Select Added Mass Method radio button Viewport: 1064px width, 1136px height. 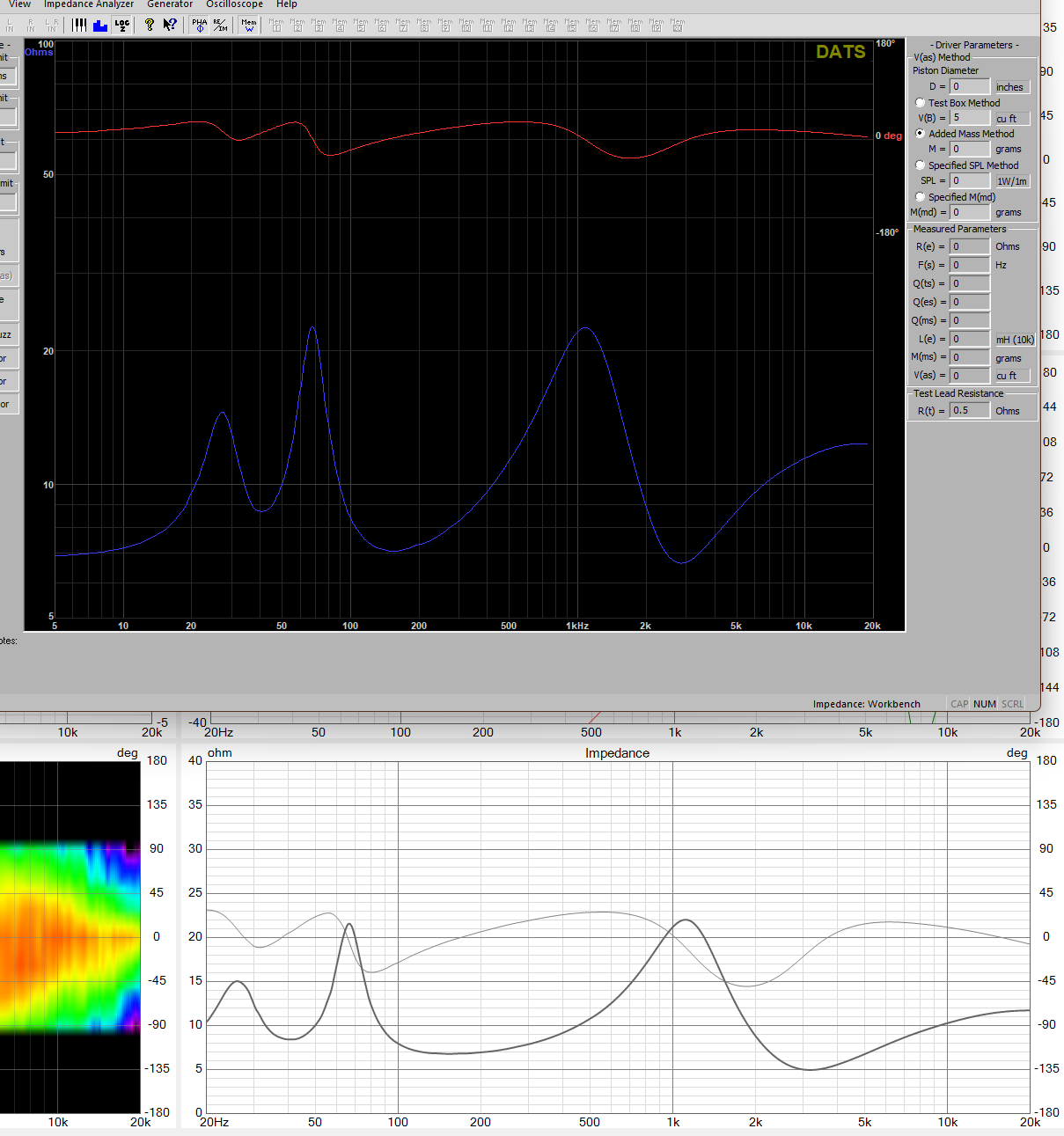pyautogui.click(x=921, y=134)
